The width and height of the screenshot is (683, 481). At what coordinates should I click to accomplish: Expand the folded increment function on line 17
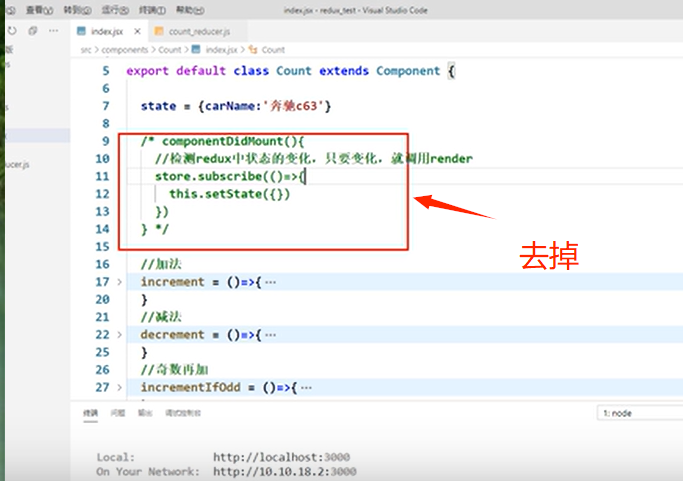tap(119, 282)
